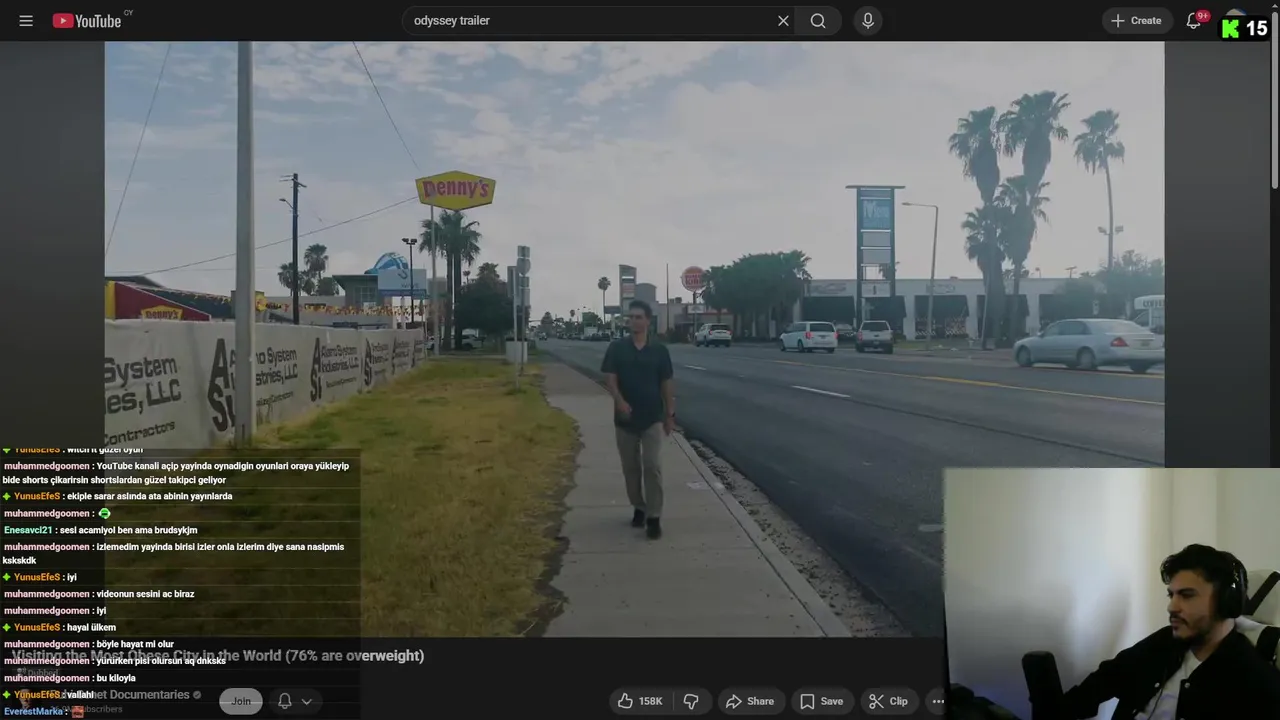Click the scrollbar up arrow
Screen dimensions: 1280x720
pyautogui.click(x=1273, y=6)
